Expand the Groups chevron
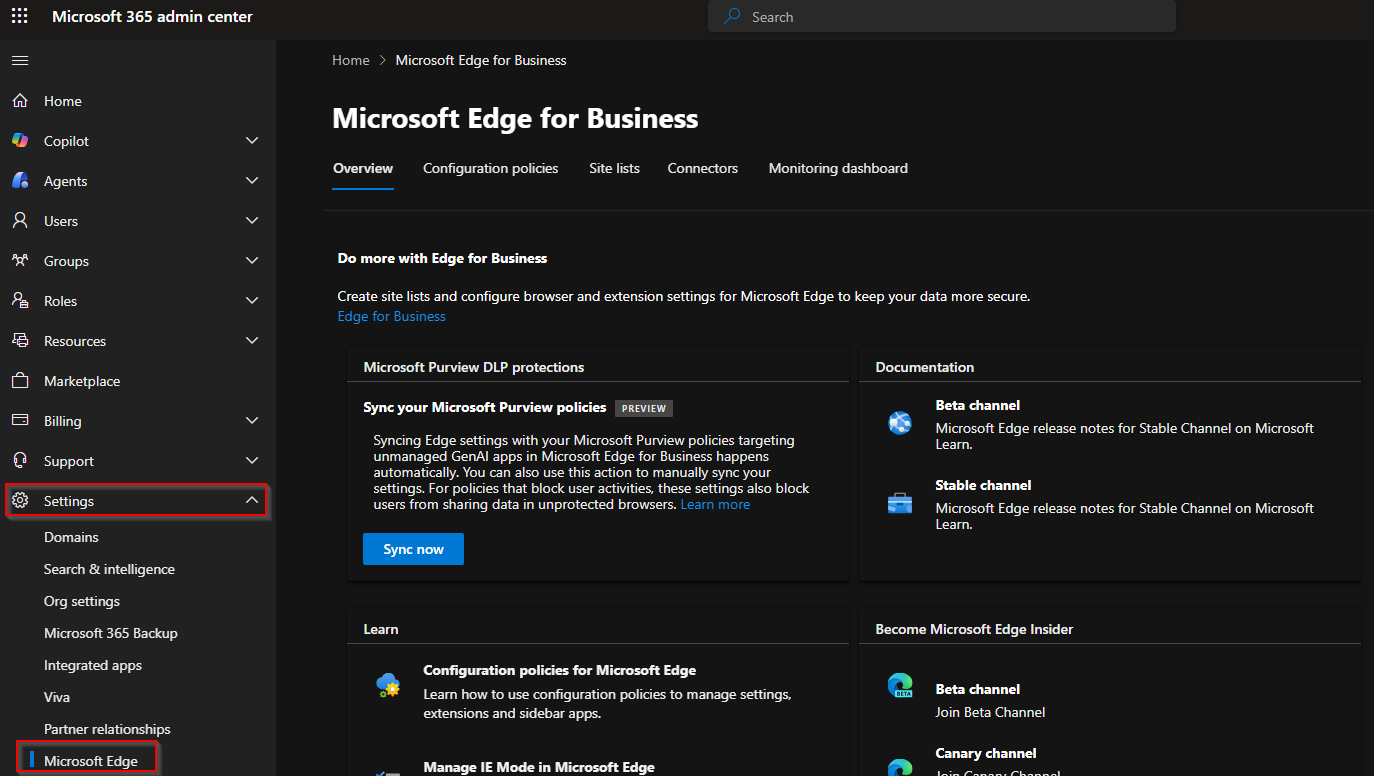 coord(252,261)
